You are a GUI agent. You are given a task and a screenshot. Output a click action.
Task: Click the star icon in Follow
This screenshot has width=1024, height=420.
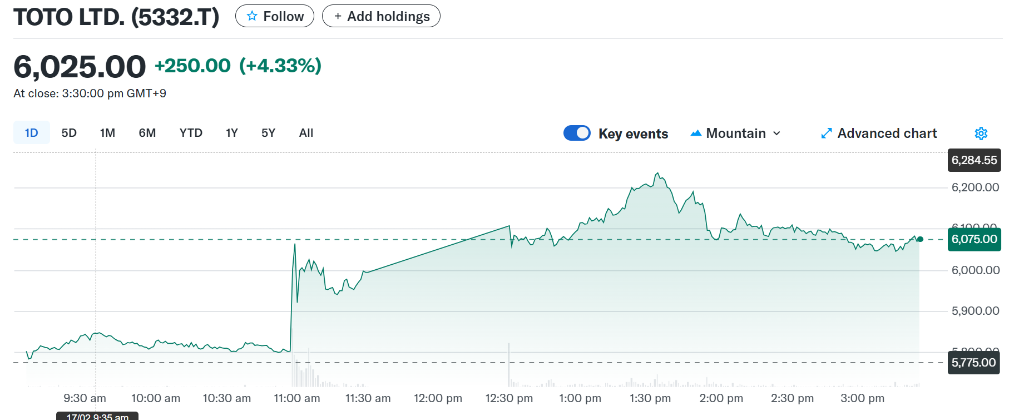coord(252,16)
